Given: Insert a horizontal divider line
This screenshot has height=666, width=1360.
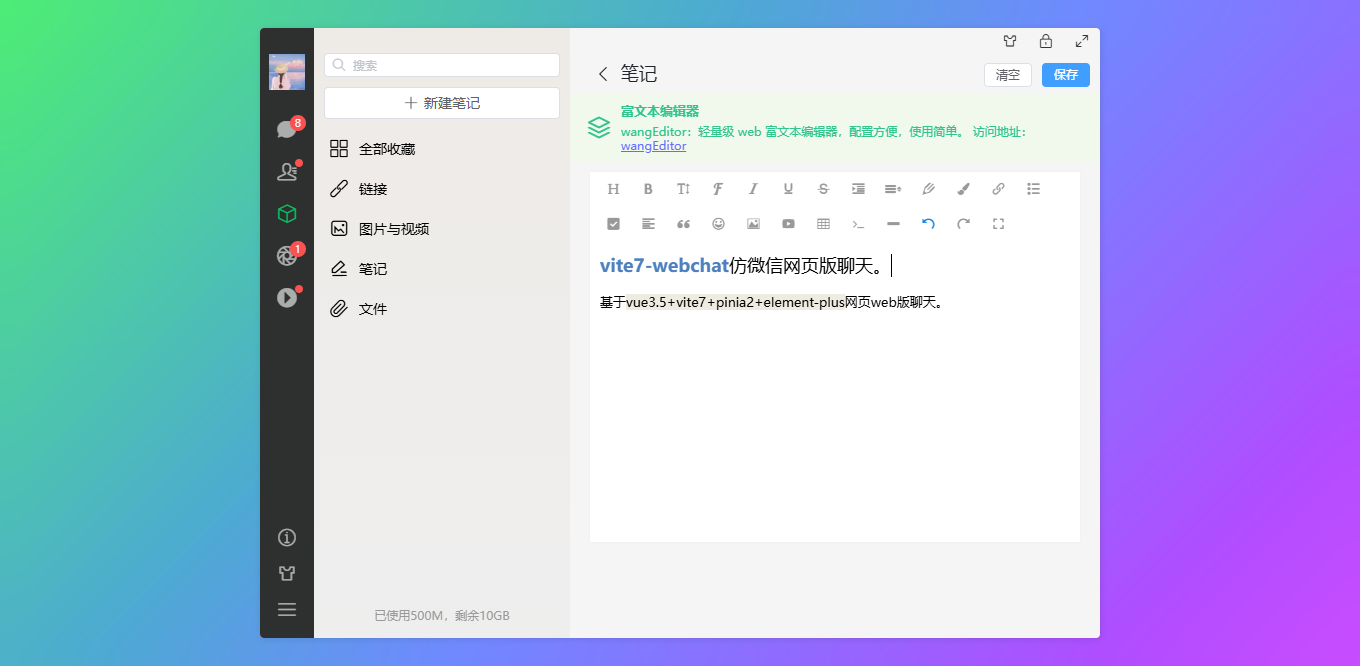Looking at the screenshot, I should tap(893, 224).
